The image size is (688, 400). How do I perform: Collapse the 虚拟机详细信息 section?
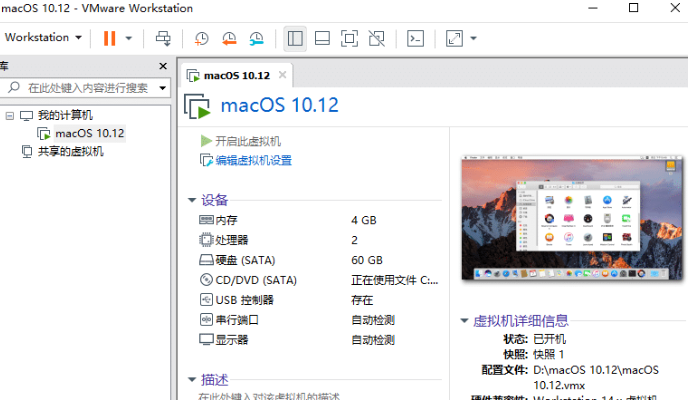464,321
